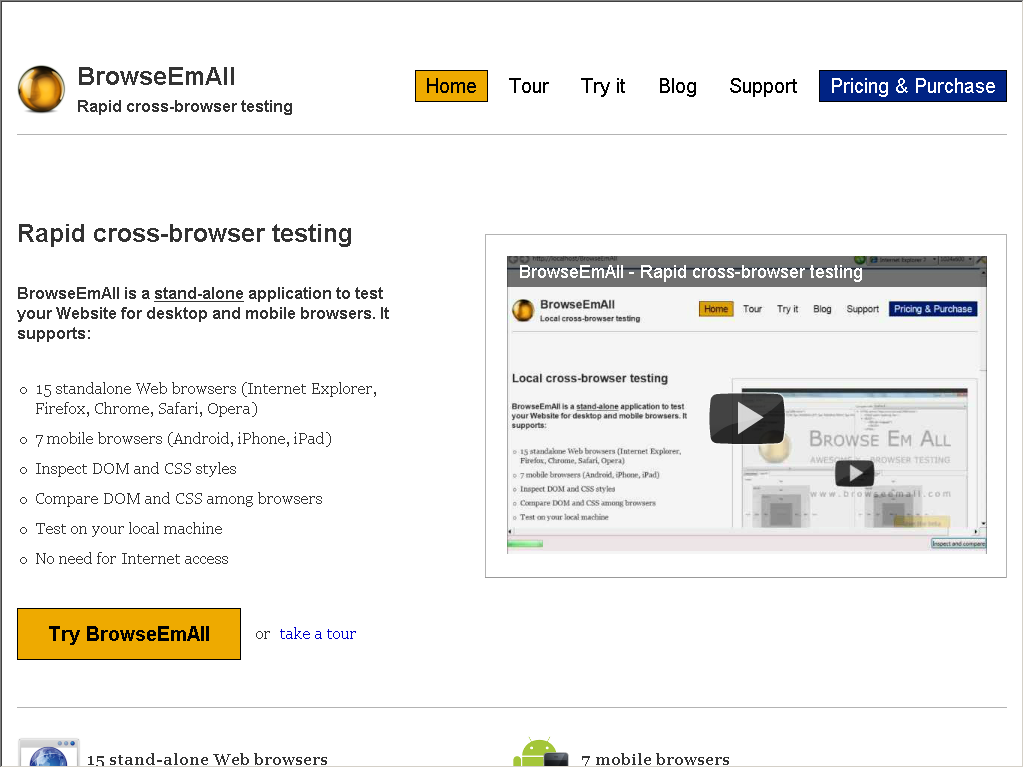The height and width of the screenshot is (768, 1024).
Task: Follow the 'take a tour' link
Action: pos(317,634)
